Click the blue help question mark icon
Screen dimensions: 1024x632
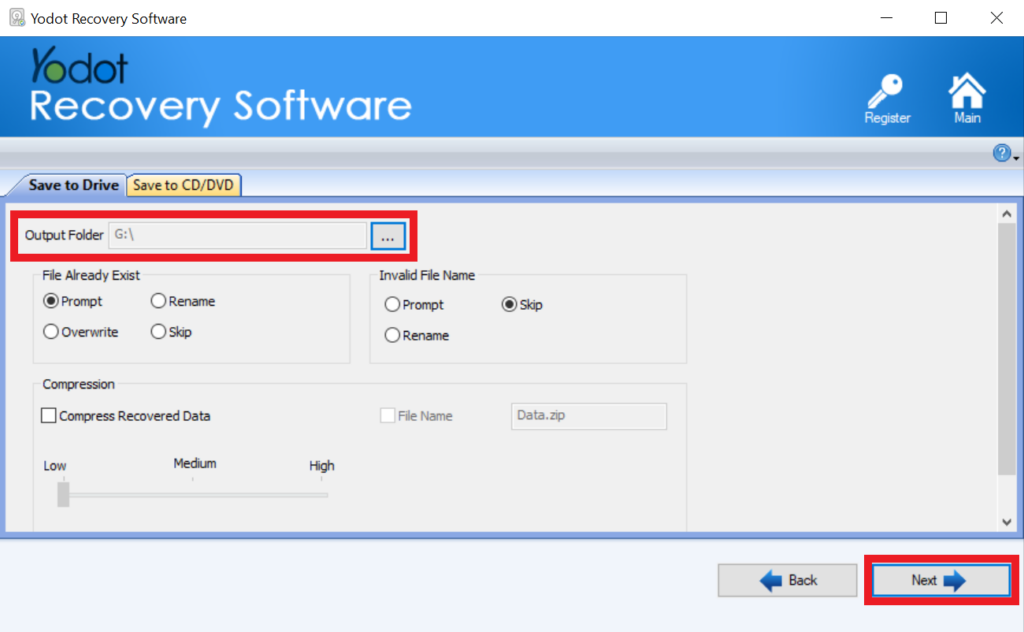click(1001, 153)
